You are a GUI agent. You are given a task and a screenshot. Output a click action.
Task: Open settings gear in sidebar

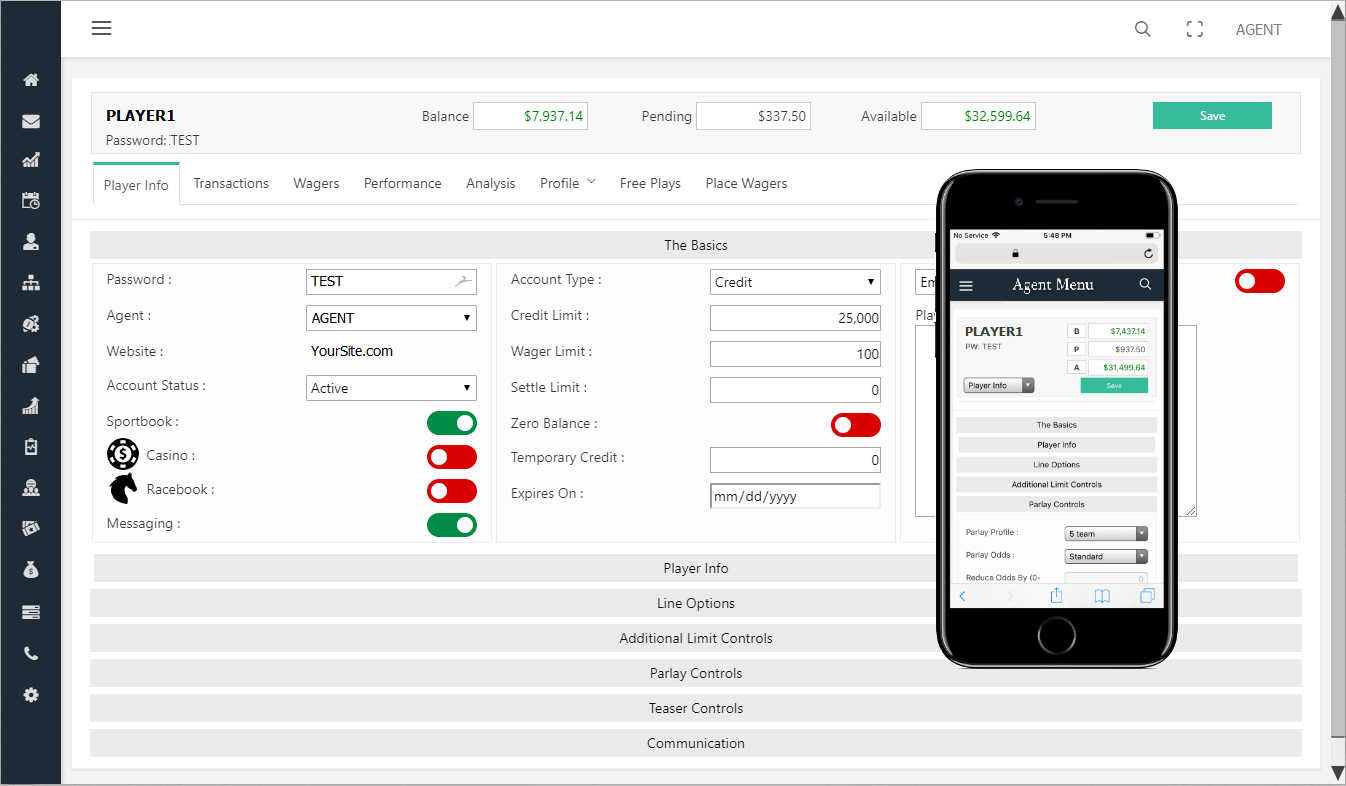[x=31, y=695]
